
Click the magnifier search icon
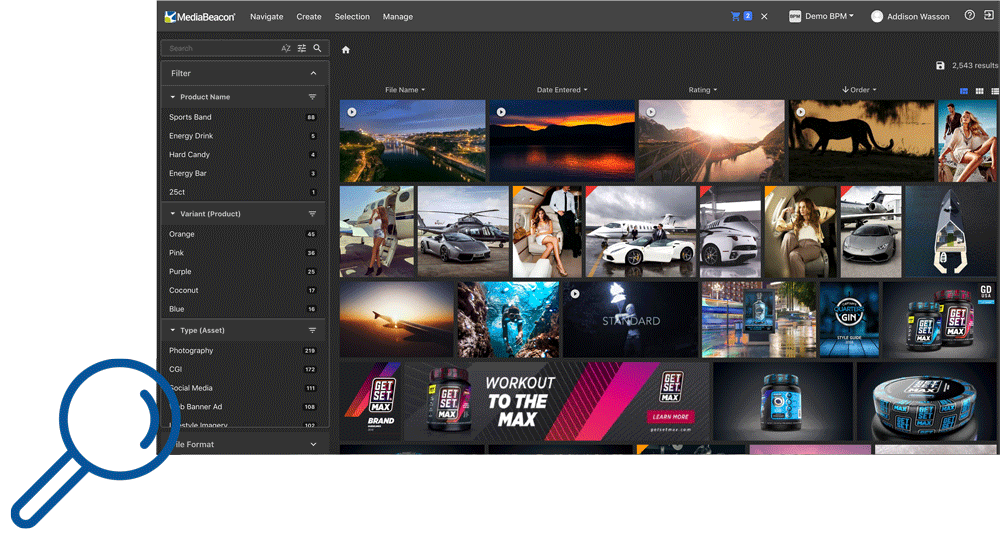point(317,48)
